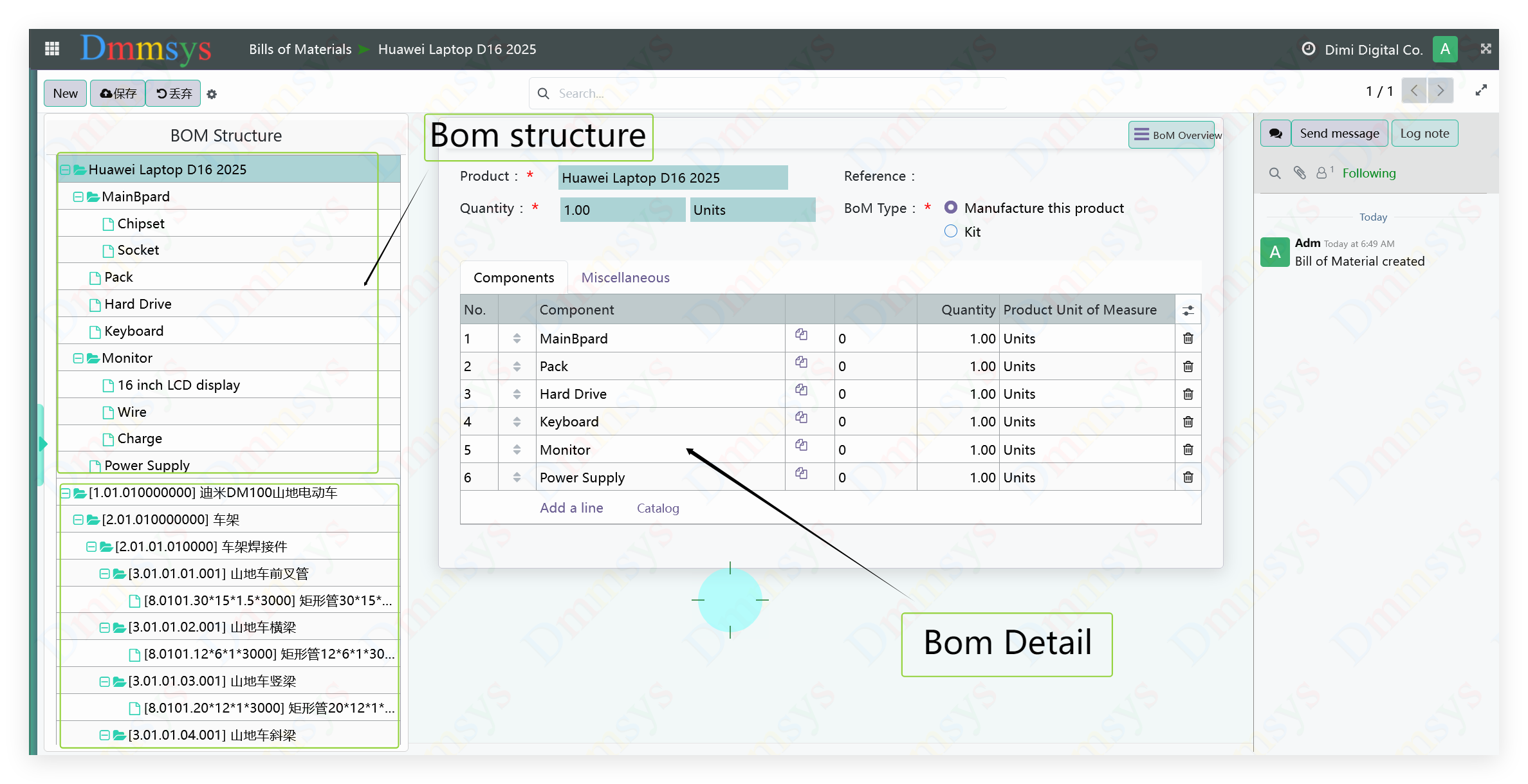This screenshot has height=784, width=1528.
Task: Click the search magnifier icon
Action: 543,93
